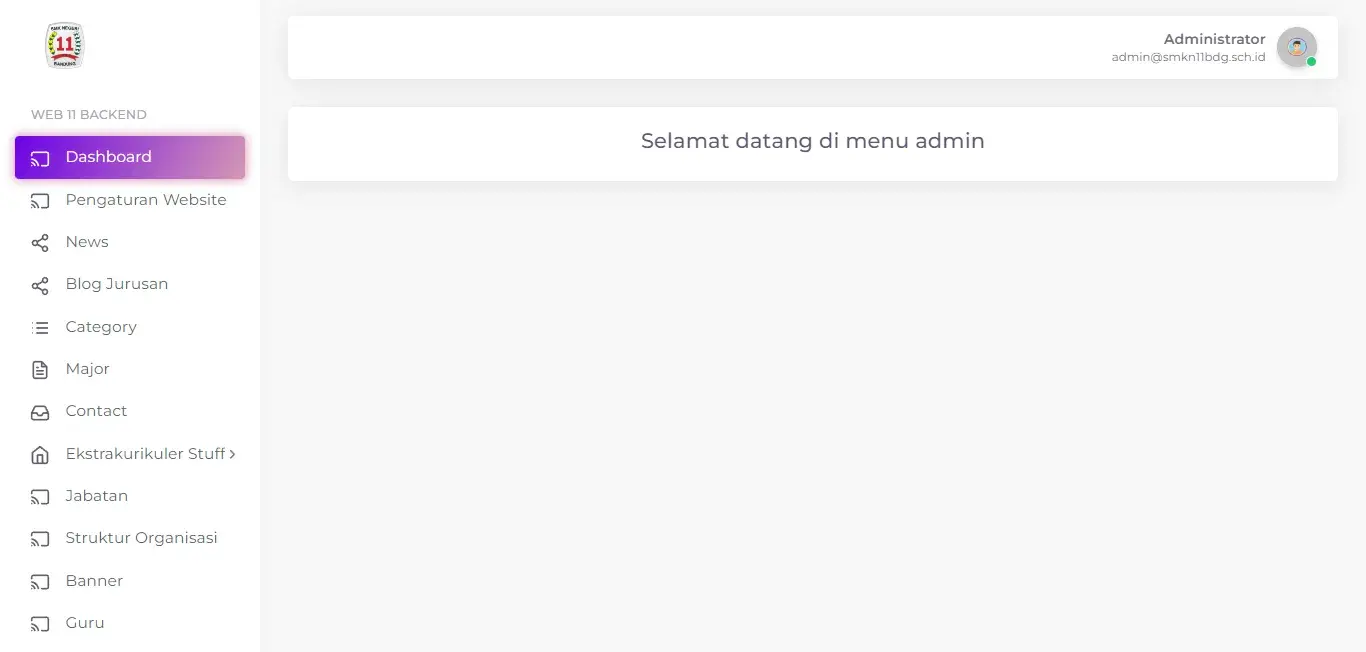Click the inbox icon beside Contact
The width and height of the screenshot is (1366, 652).
[x=40, y=412]
